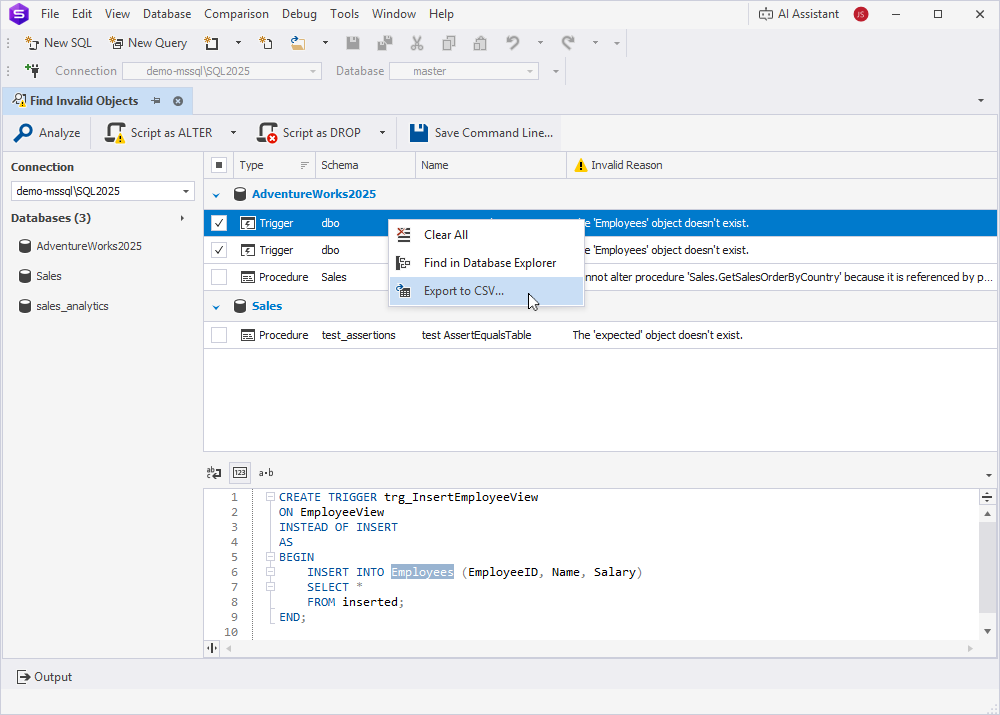Check the Procedure Sales row checkbox
The image size is (1000, 715).
[x=219, y=277]
